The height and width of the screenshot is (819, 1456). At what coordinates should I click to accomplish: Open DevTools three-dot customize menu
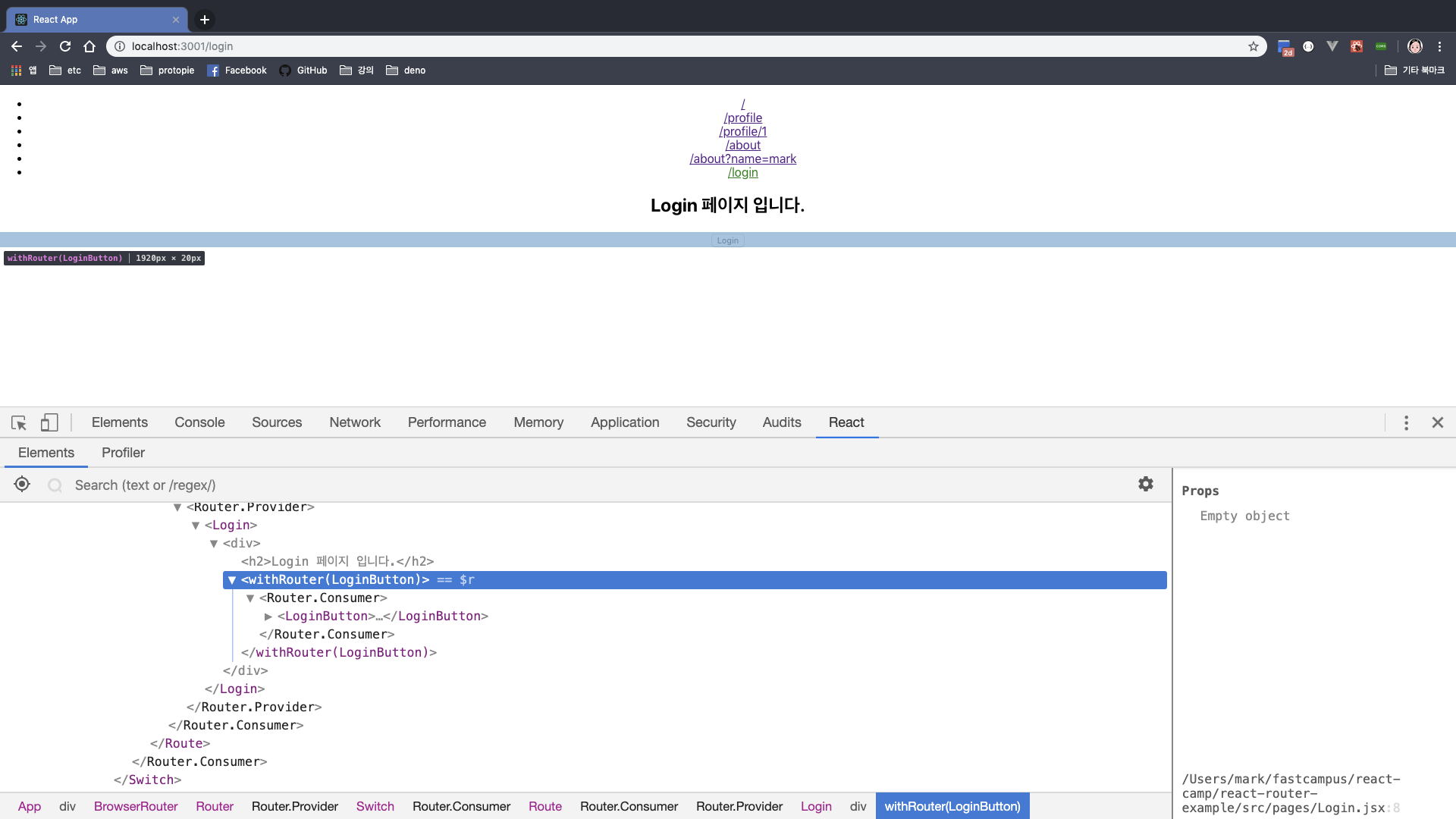[1406, 423]
